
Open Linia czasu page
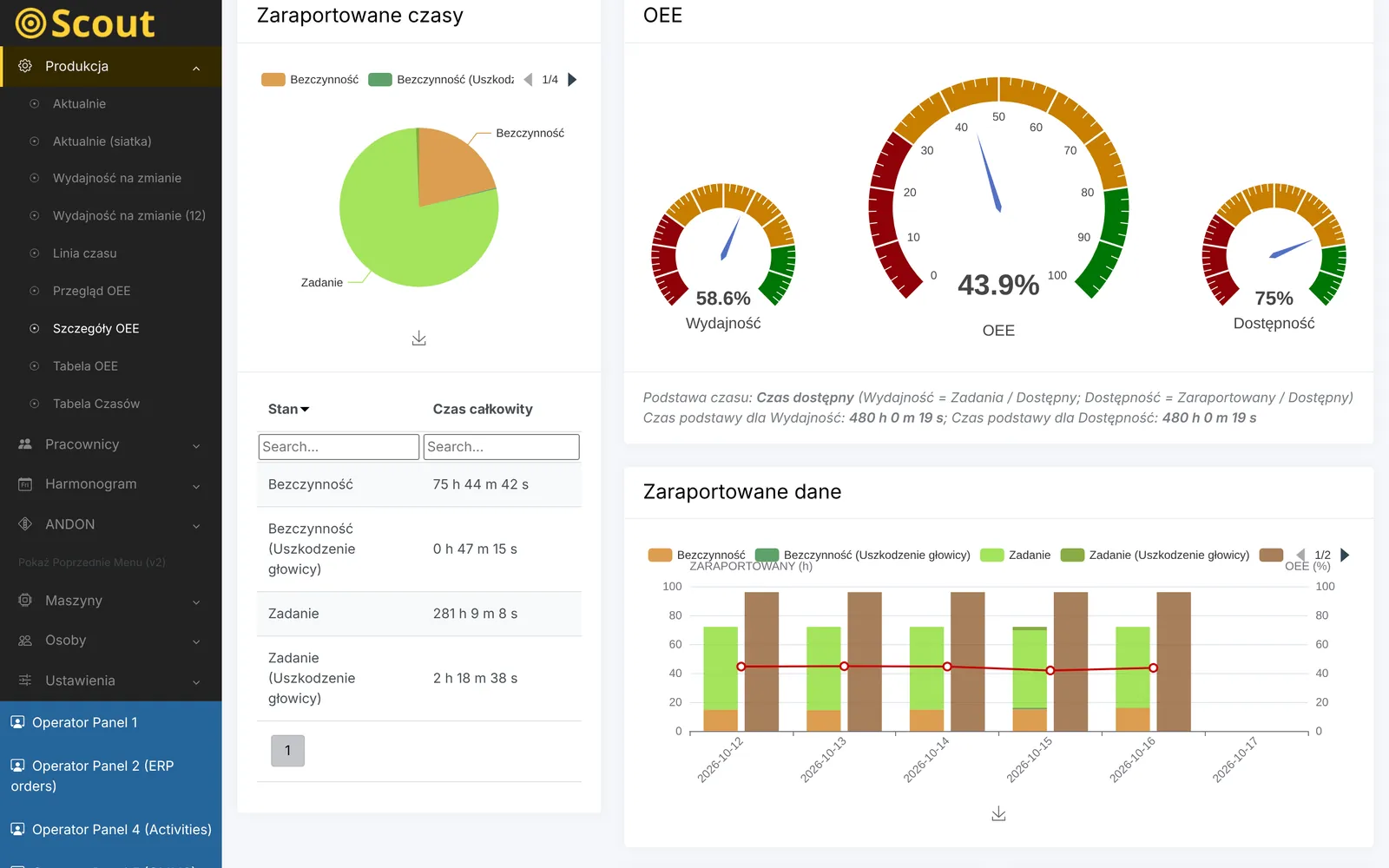(x=84, y=253)
